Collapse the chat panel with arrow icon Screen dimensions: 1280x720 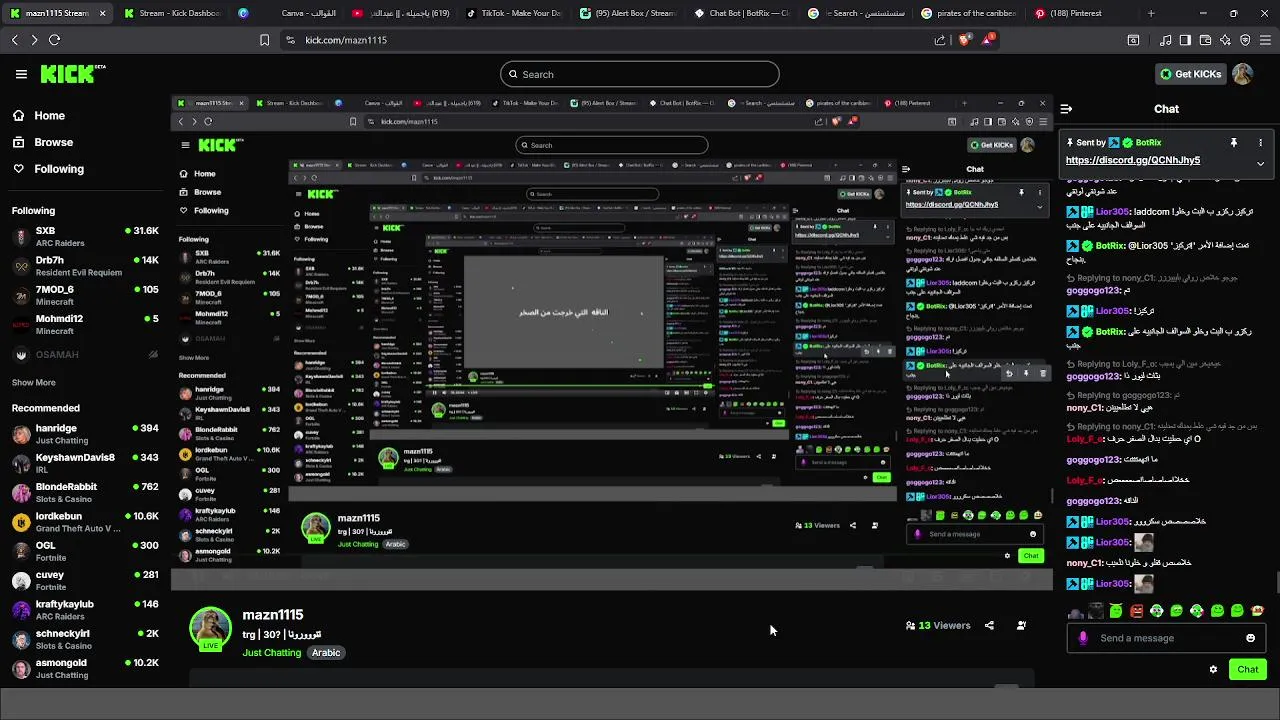coord(1066,109)
